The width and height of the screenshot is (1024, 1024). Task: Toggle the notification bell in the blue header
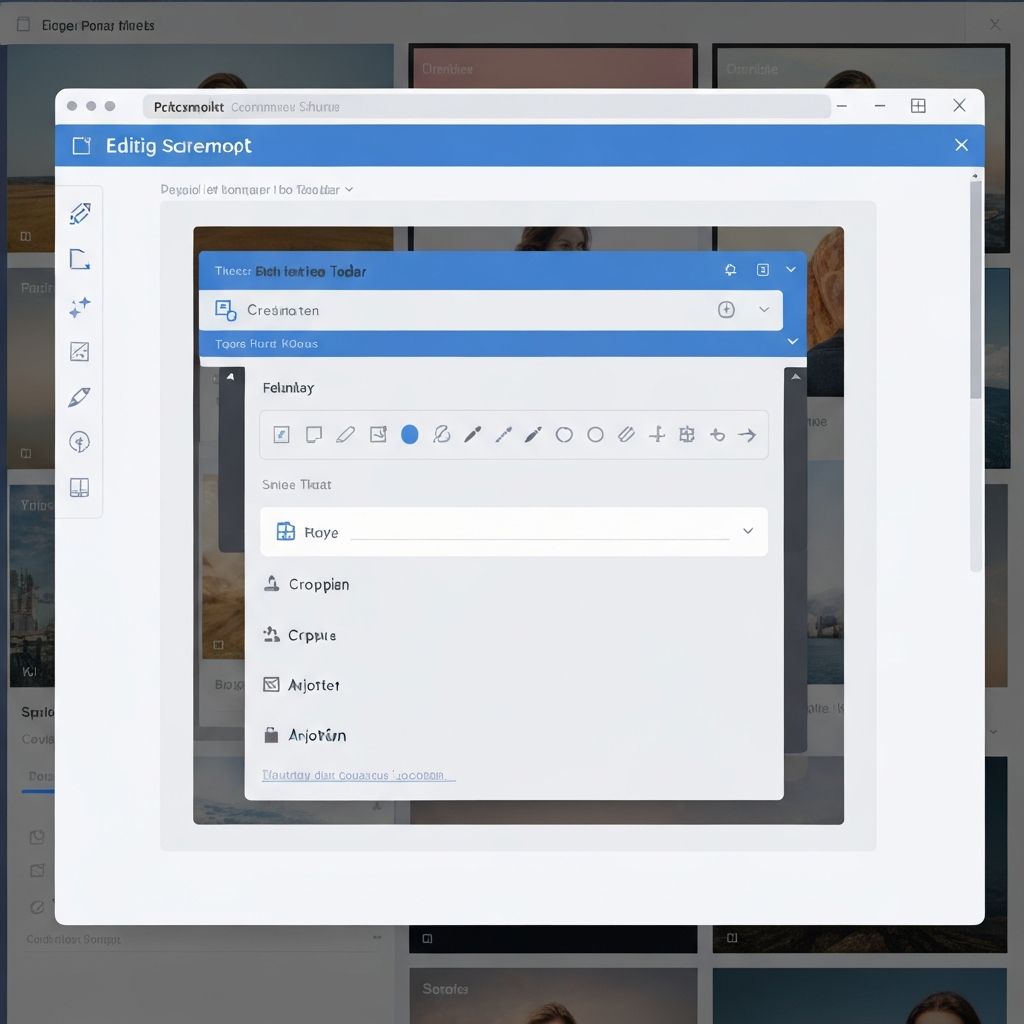(730, 269)
